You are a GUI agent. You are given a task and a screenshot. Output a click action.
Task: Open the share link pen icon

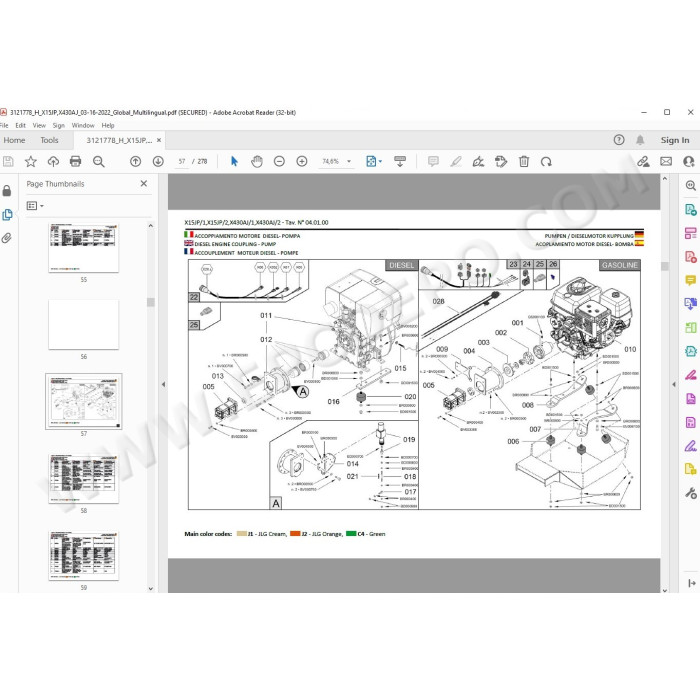pyautogui.click(x=643, y=161)
